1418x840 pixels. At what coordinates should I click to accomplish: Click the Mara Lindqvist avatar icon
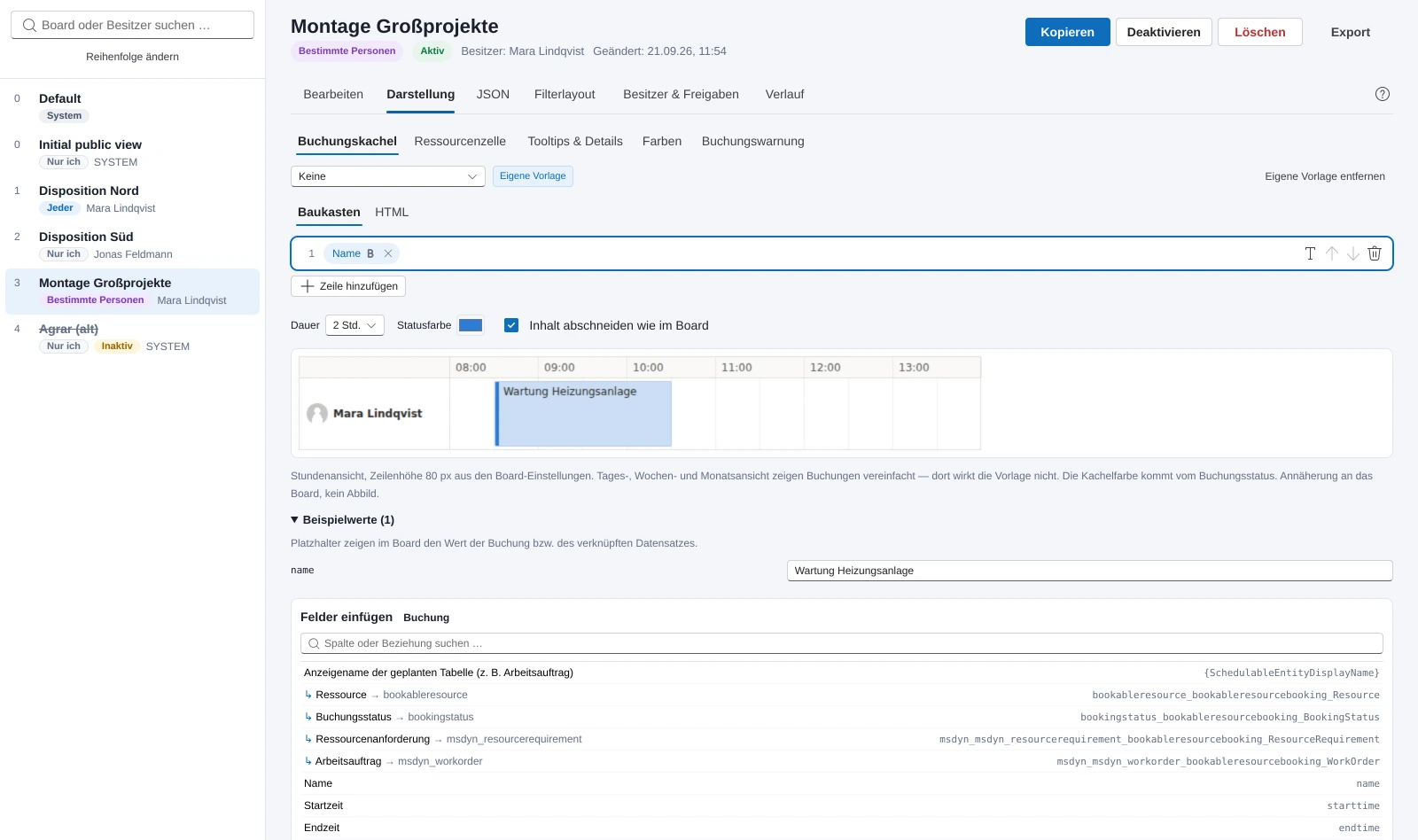(317, 414)
